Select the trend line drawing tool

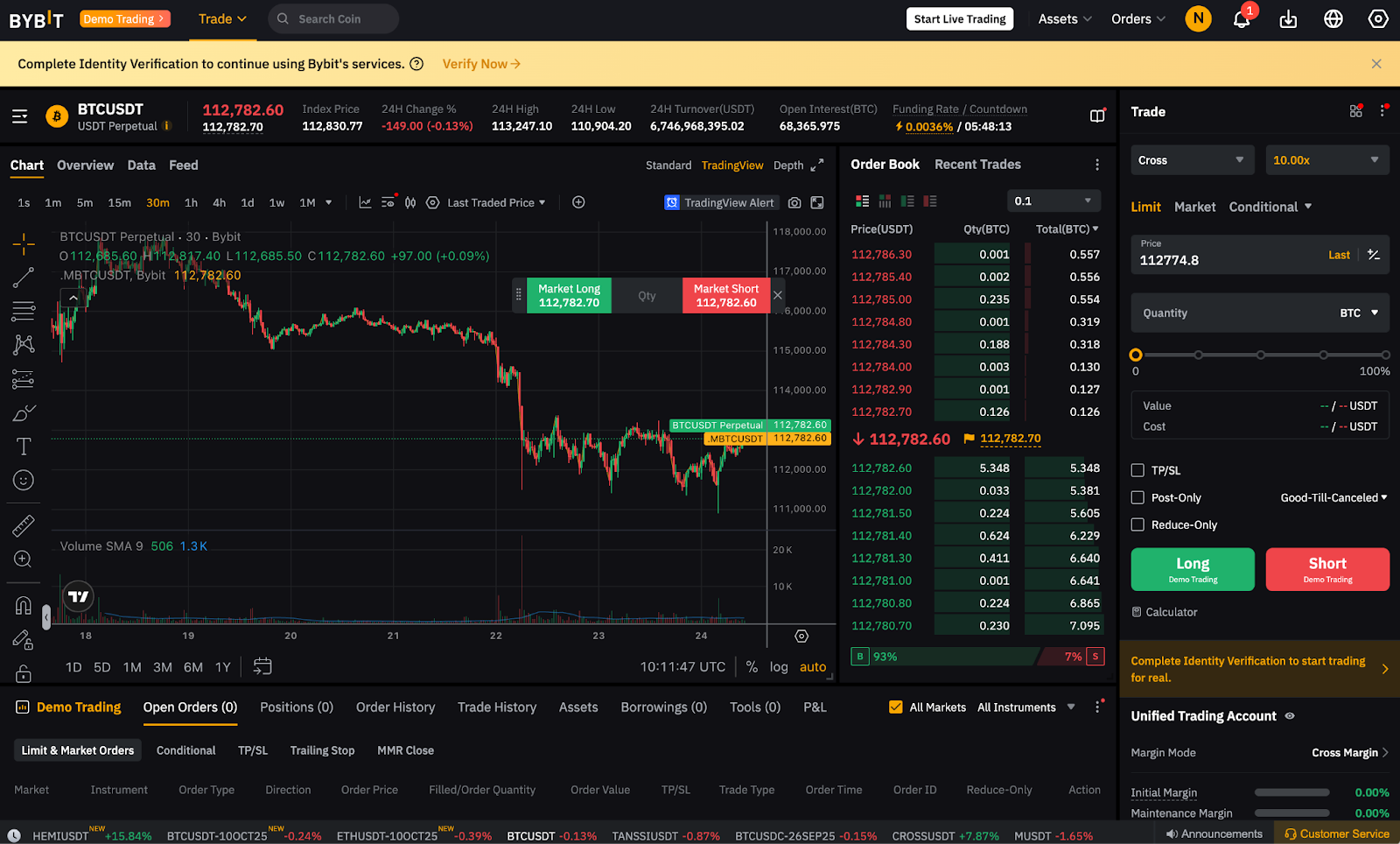pos(23,277)
